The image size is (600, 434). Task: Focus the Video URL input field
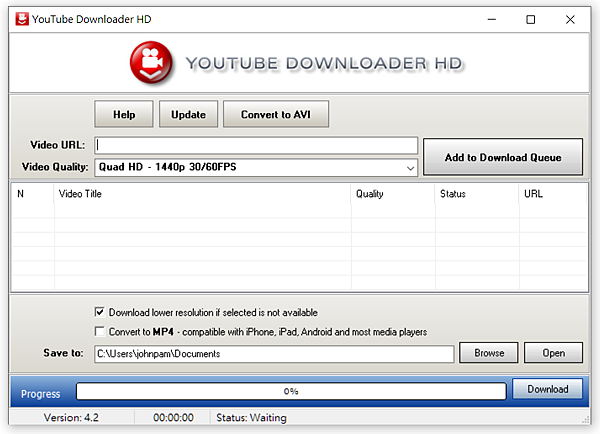pos(256,145)
